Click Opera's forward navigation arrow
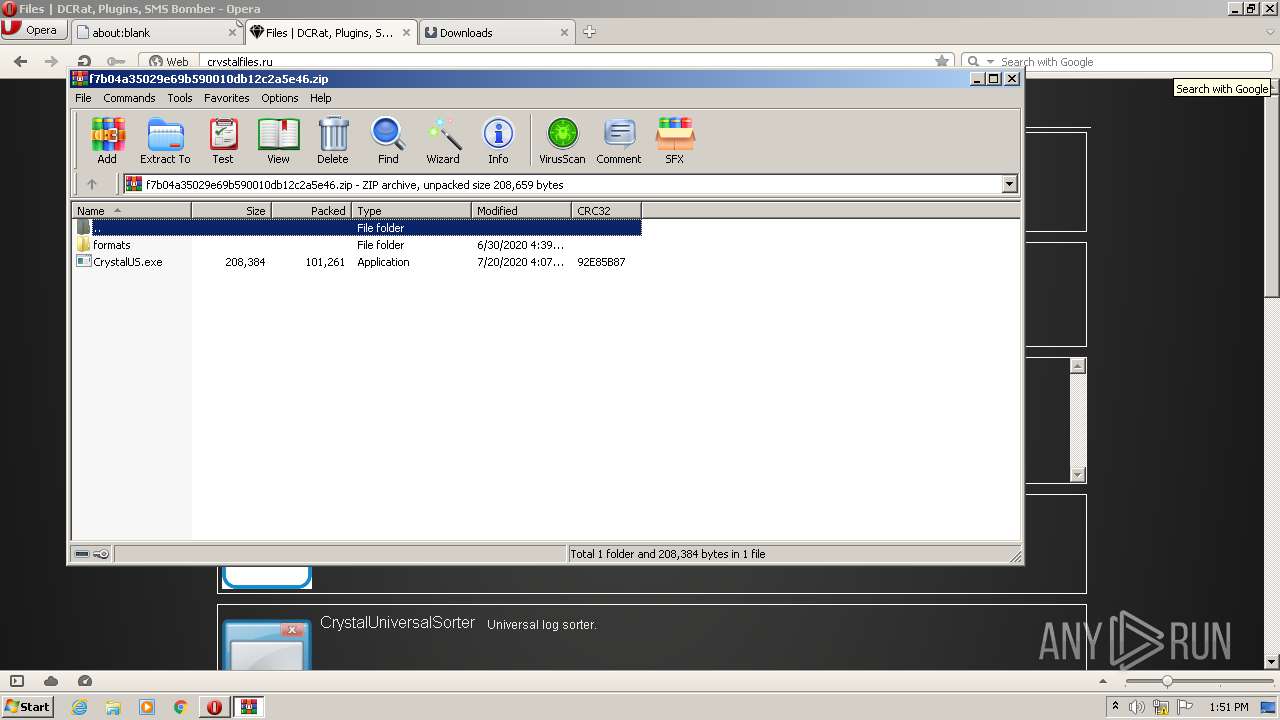The height and width of the screenshot is (720, 1280). click(x=50, y=61)
